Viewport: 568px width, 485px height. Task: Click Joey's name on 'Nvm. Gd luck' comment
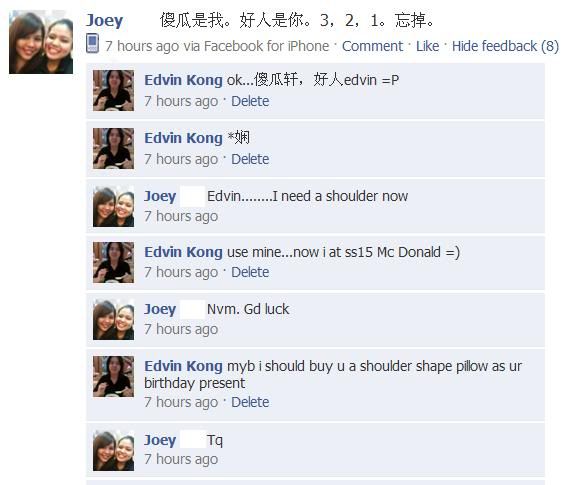[160, 309]
